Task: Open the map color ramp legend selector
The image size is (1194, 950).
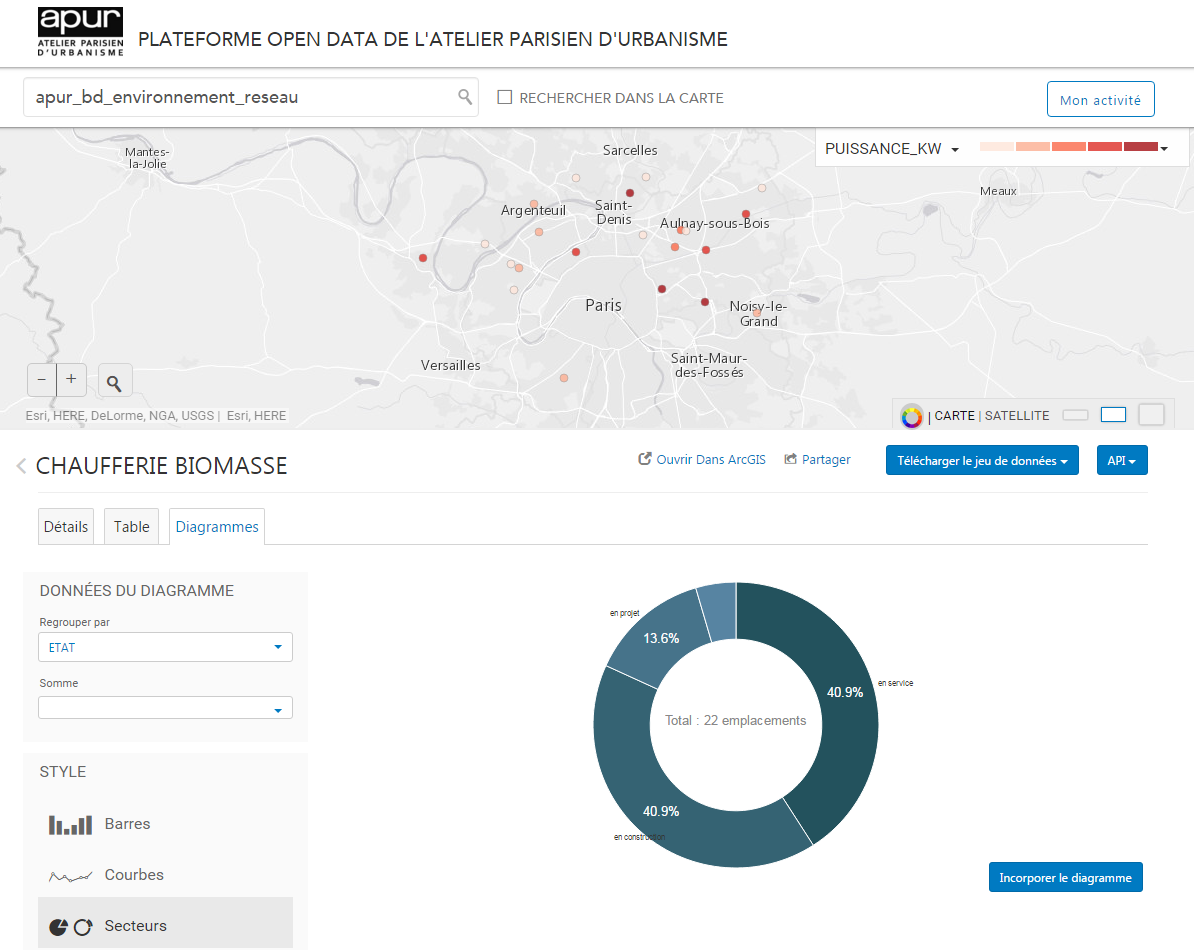Action: click(x=1074, y=148)
